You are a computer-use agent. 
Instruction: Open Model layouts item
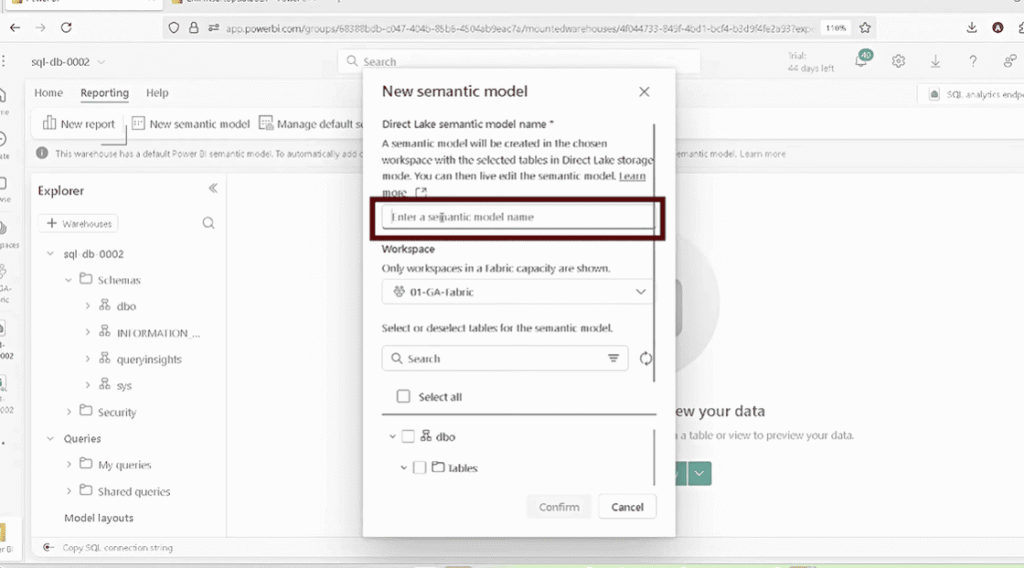99,518
